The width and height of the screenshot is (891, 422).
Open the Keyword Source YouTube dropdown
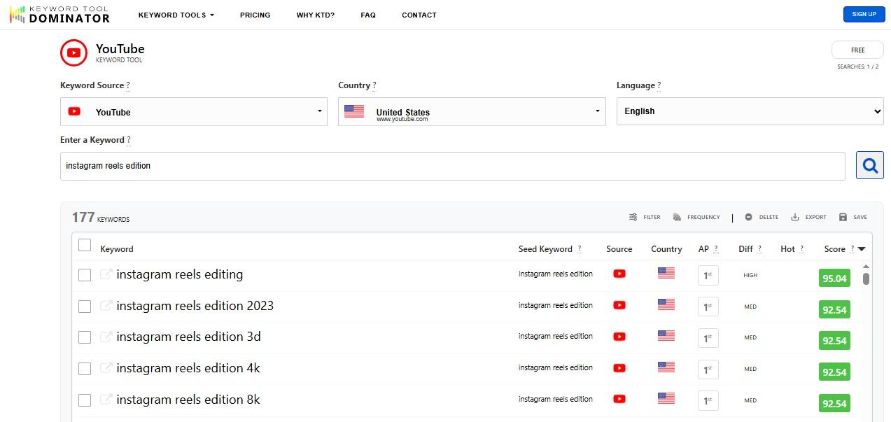tap(194, 111)
